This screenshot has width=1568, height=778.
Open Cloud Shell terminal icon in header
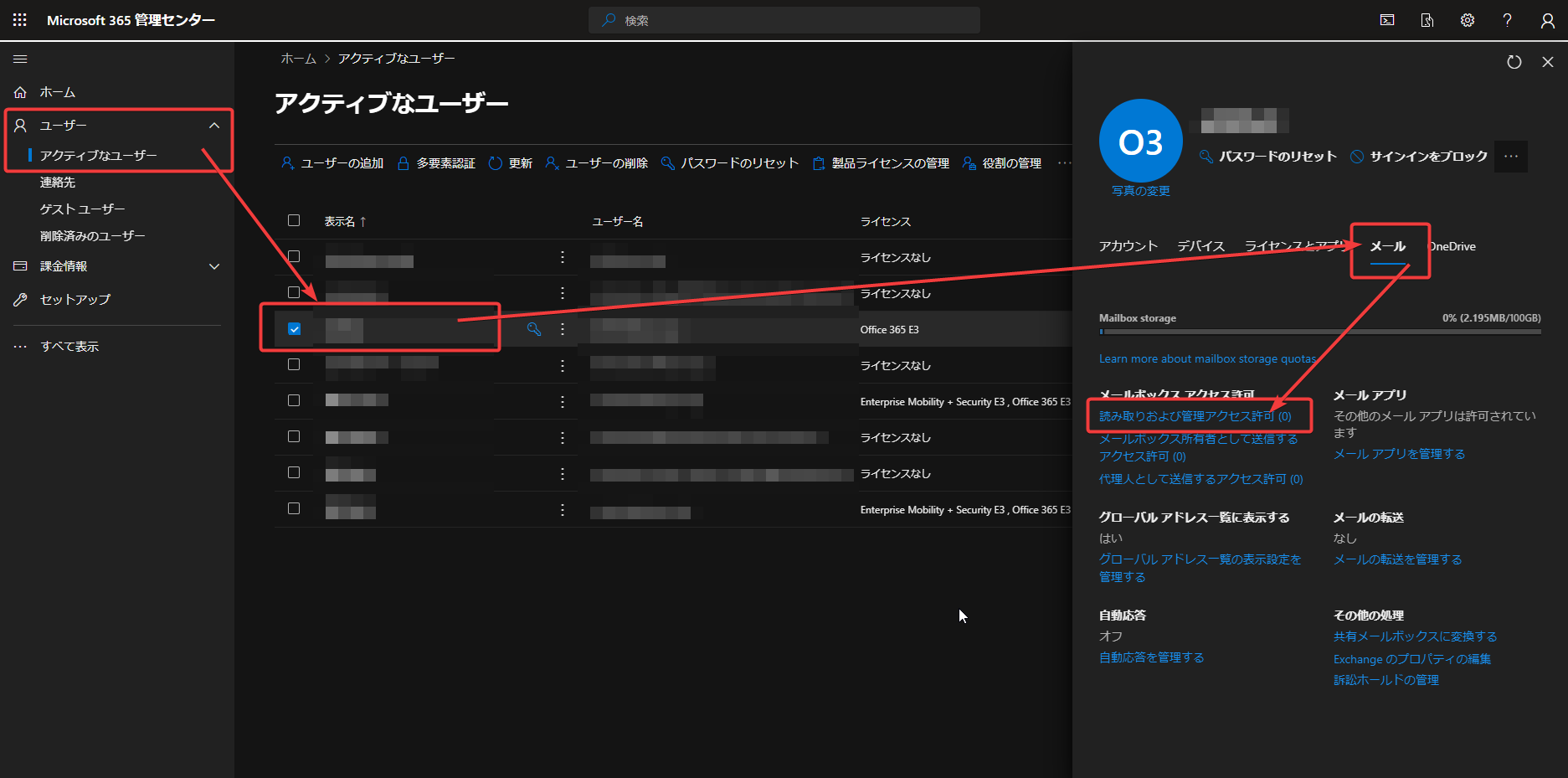click(x=1387, y=20)
